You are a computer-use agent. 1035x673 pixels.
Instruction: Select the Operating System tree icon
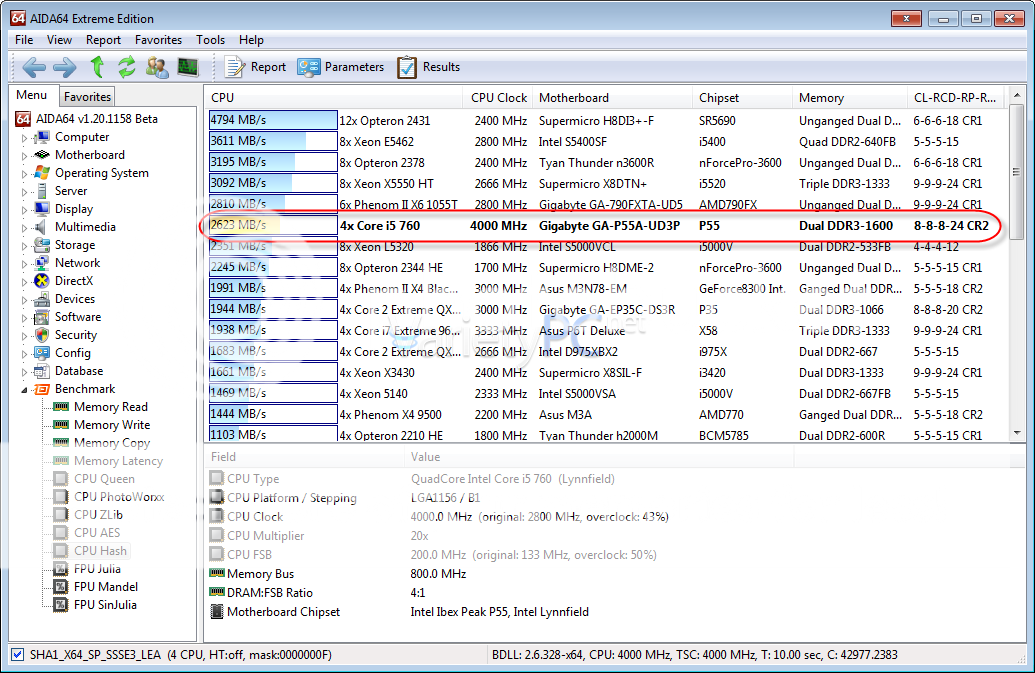click(42, 173)
